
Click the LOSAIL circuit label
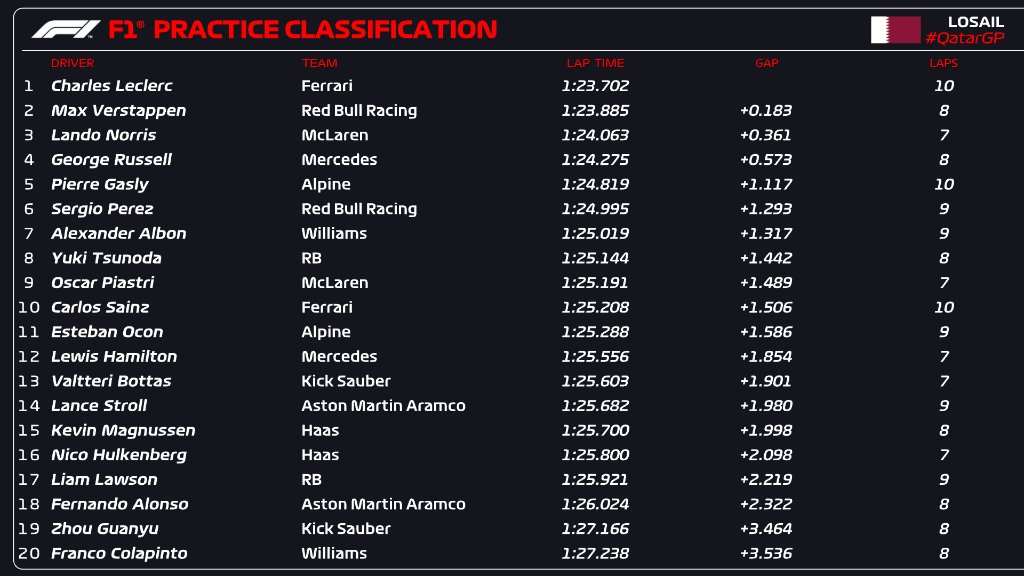click(975, 21)
